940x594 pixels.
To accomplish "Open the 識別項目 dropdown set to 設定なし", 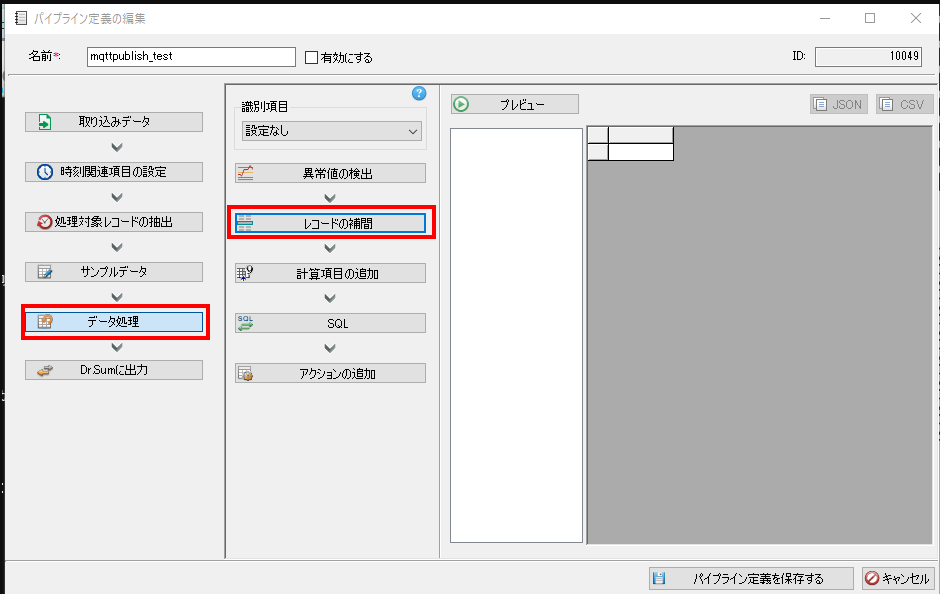I will tap(332, 131).
